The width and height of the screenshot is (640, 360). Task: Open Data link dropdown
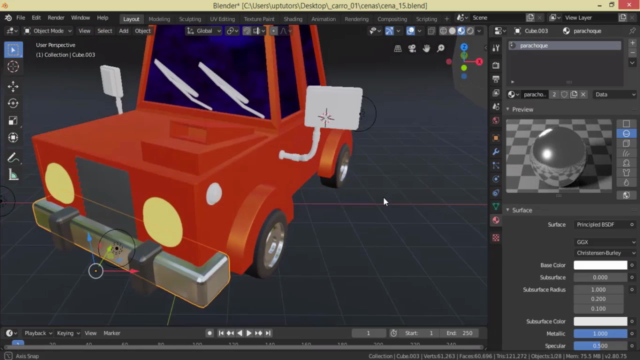pyautogui.click(x=614, y=94)
